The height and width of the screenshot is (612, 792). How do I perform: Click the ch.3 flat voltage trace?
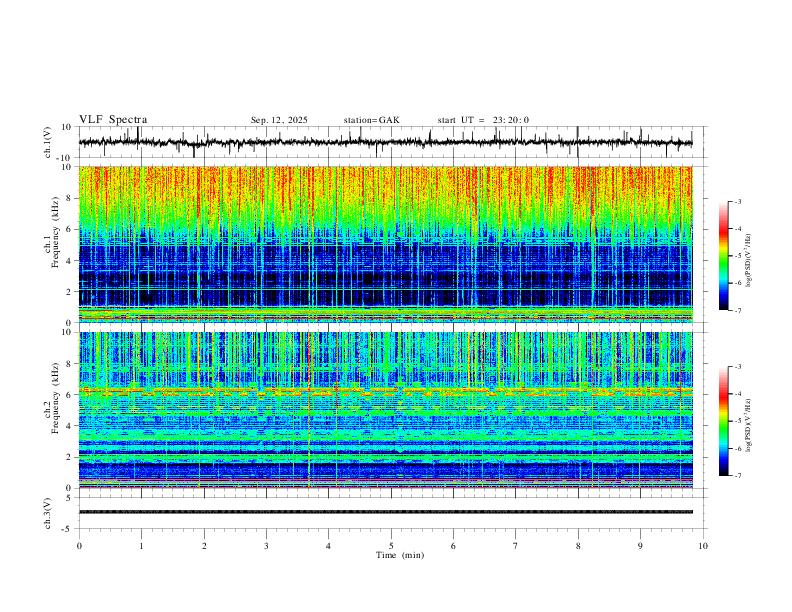click(x=385, y=512)
